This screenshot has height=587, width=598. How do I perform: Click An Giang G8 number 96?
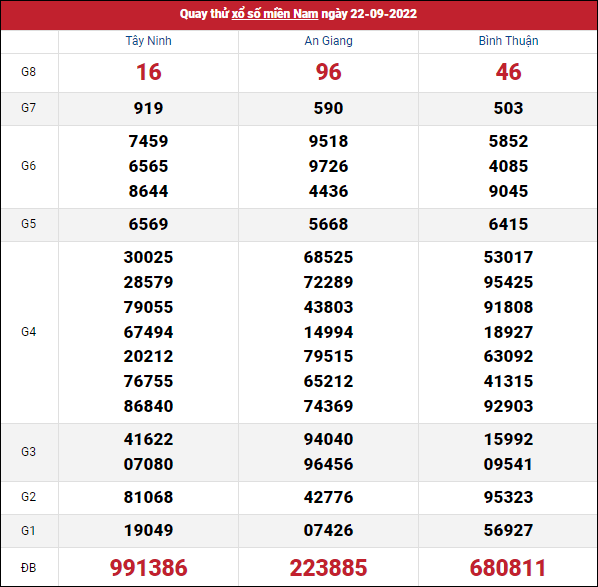[x=328, y=72]
